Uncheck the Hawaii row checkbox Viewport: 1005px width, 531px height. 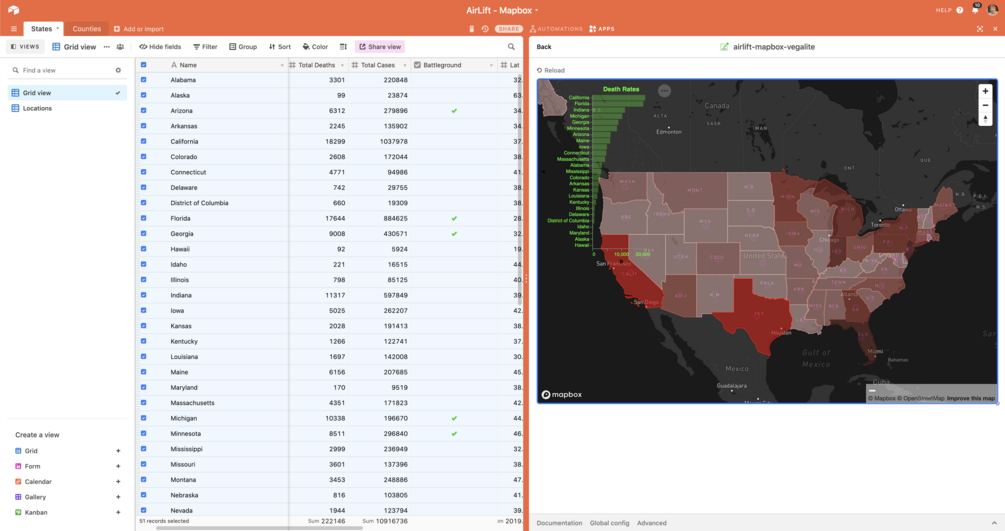144,249
